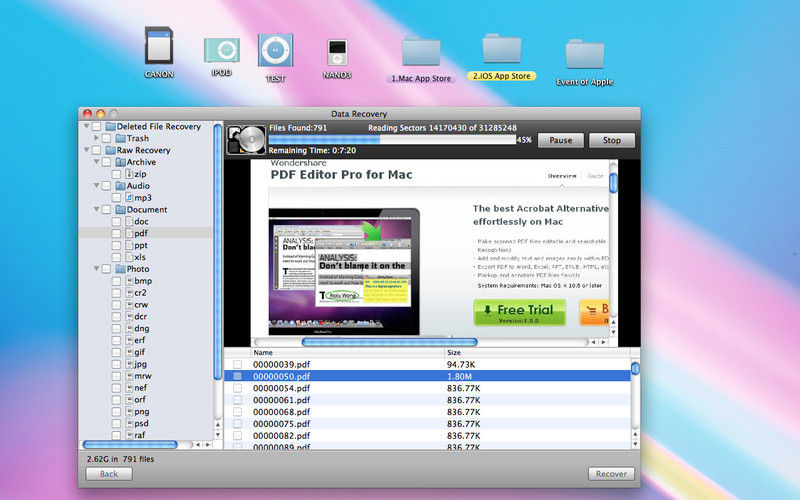The height and width of the screenshot is (500, 800).
Task: Click the hard drive scan icon
Action: 246,140
